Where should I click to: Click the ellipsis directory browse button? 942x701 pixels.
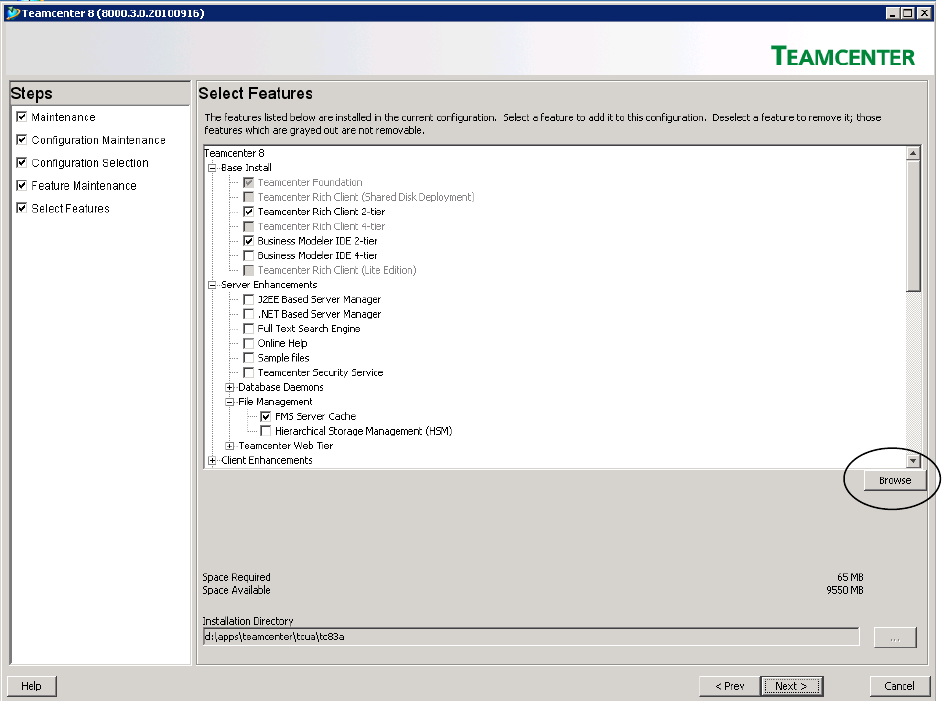tap(895, 637)
